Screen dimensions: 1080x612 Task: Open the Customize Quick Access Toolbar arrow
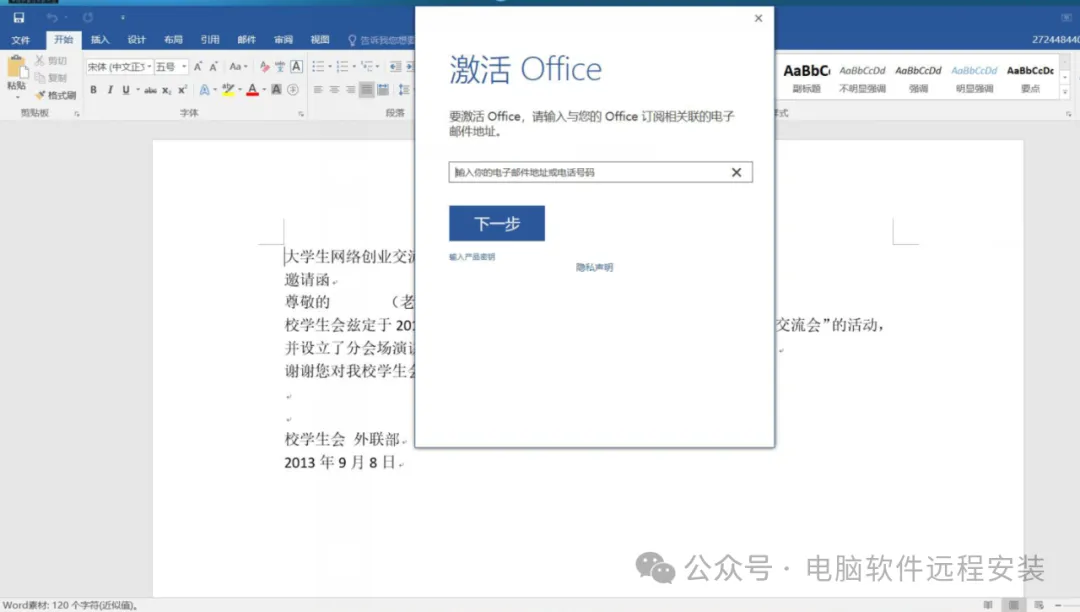coord(123,18)
